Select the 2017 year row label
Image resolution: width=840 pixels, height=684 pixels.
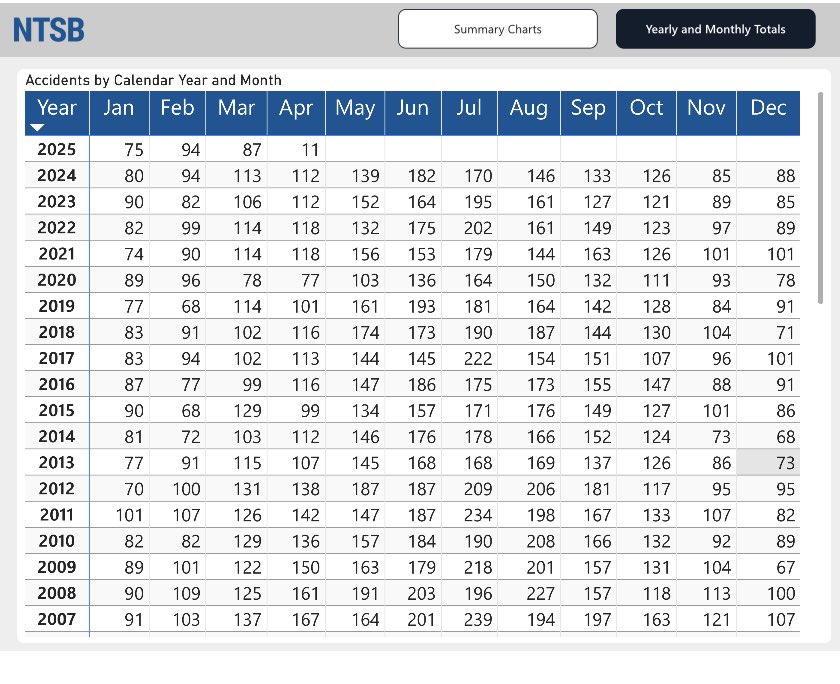coord(57,358)
